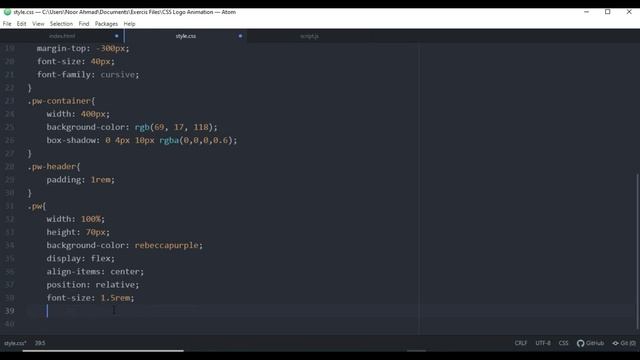The image size is (640, 360).
Task: Click line number 39 in gutter
Action: point(9,311)
